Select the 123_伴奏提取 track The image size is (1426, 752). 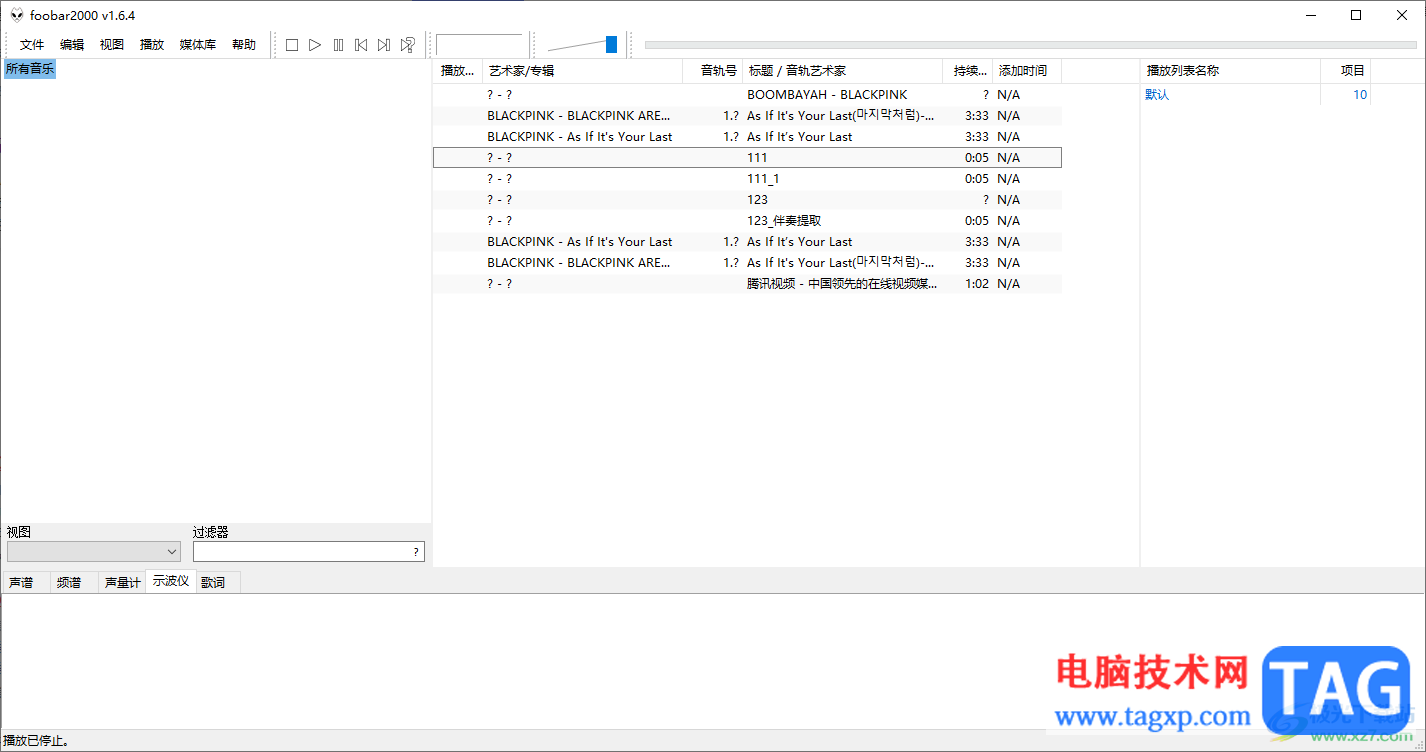point(747,221)
